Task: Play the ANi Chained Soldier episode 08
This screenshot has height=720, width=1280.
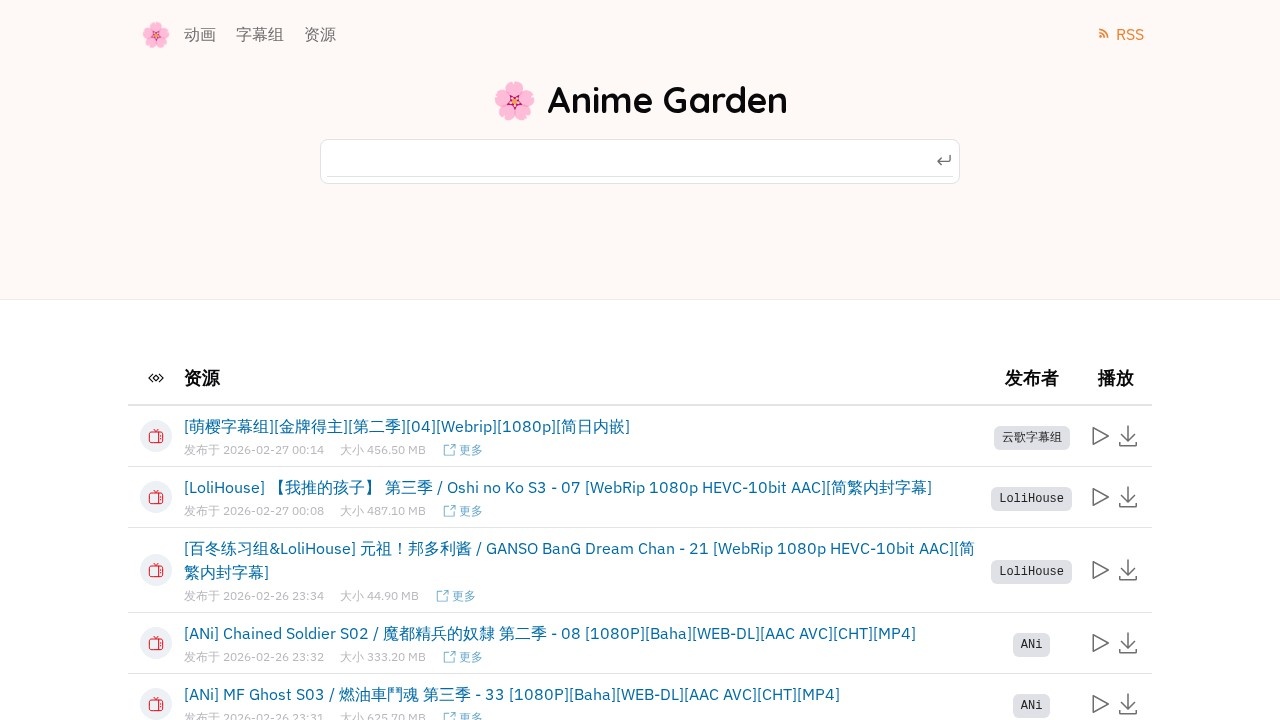Action: [x=1100, y=643]
